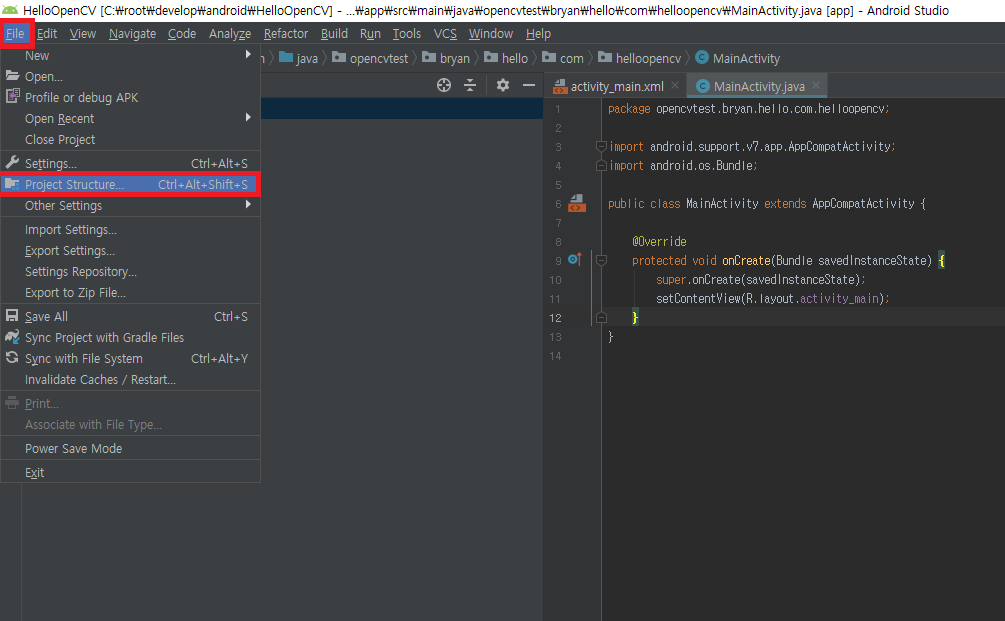Click the Settings wrench icon

[12, 162]
